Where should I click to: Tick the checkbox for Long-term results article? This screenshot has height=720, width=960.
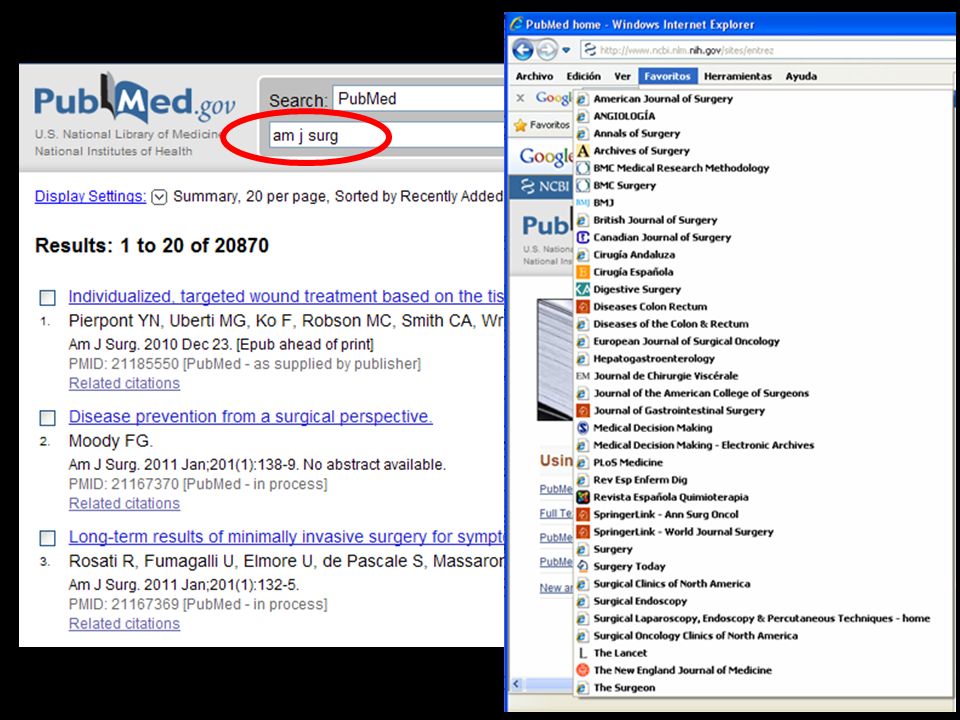coord(47,538)
